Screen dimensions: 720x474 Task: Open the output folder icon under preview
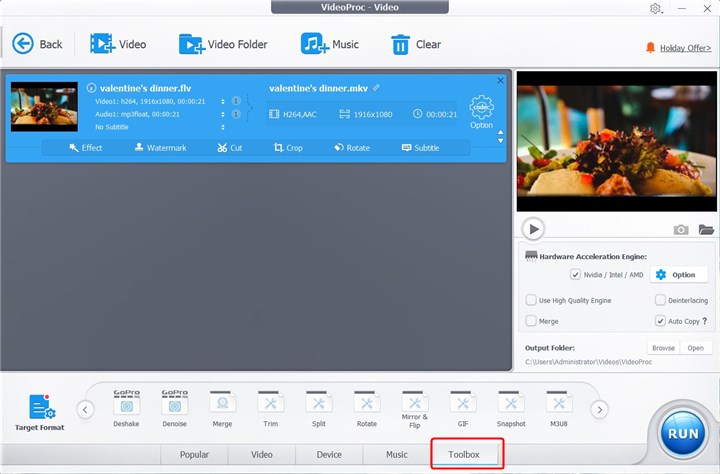click(706, 229)
